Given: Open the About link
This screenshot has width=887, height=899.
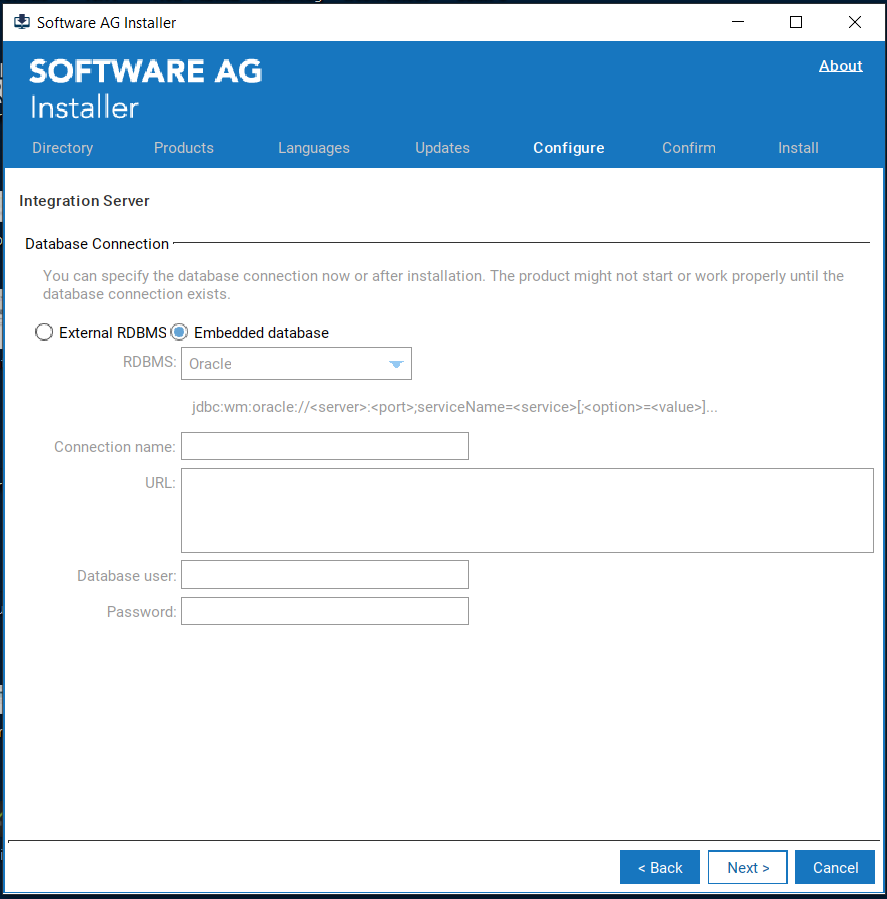Looking at the screenshot, I should tap(840, 65).
